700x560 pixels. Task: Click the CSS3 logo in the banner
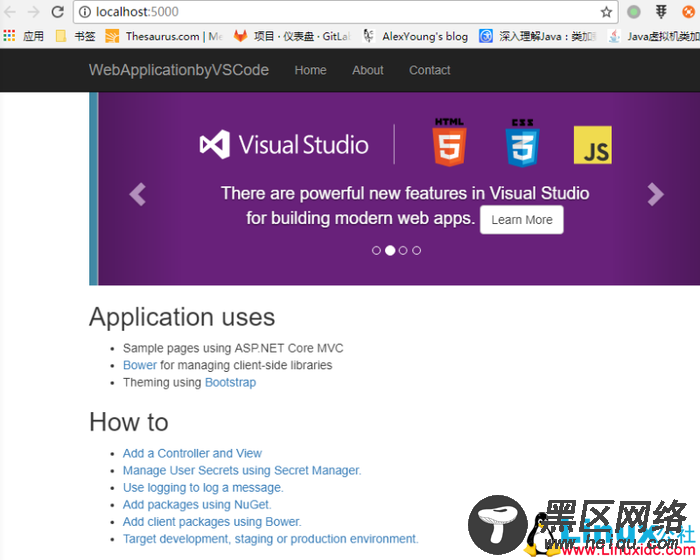(x=522, y=143)
